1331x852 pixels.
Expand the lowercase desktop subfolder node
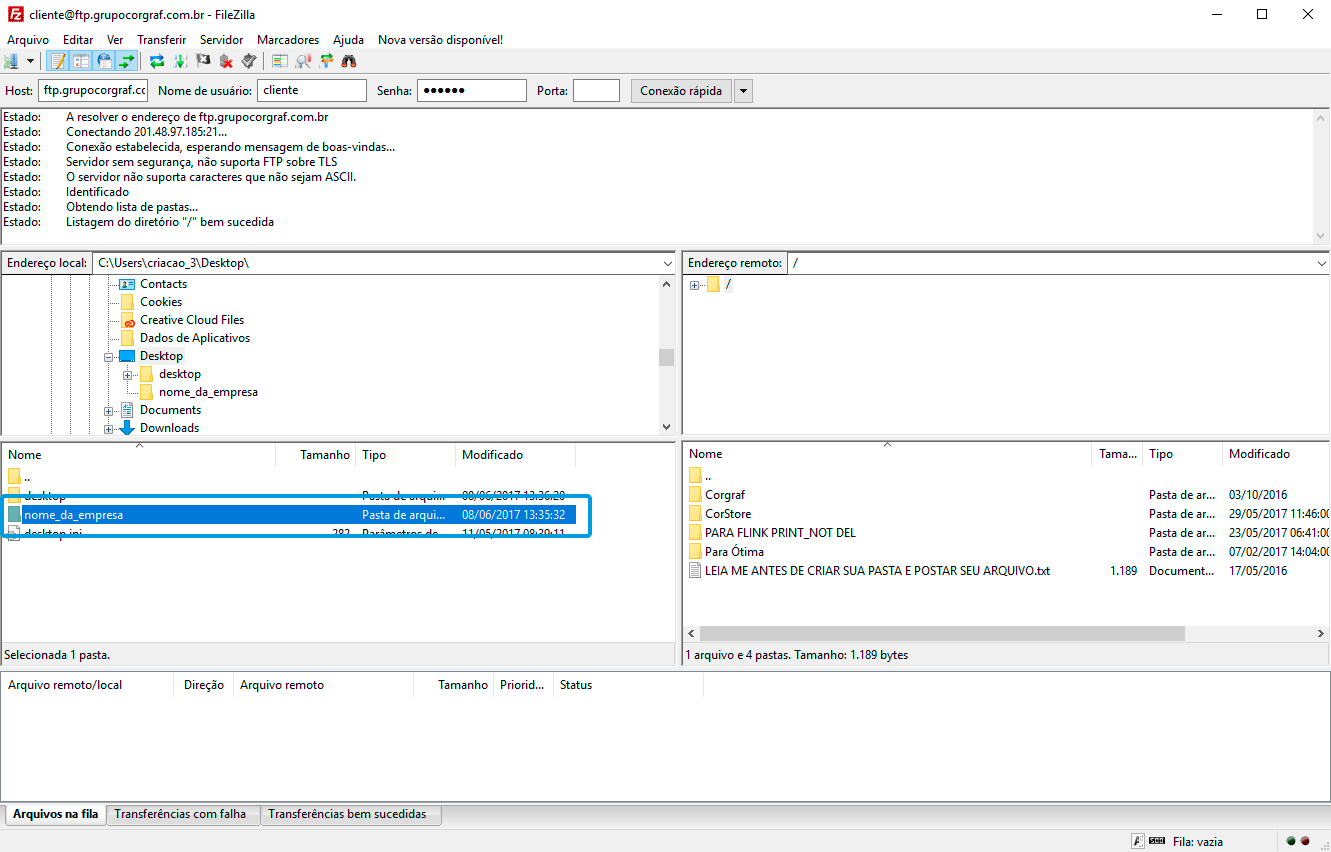coord(128,374)
